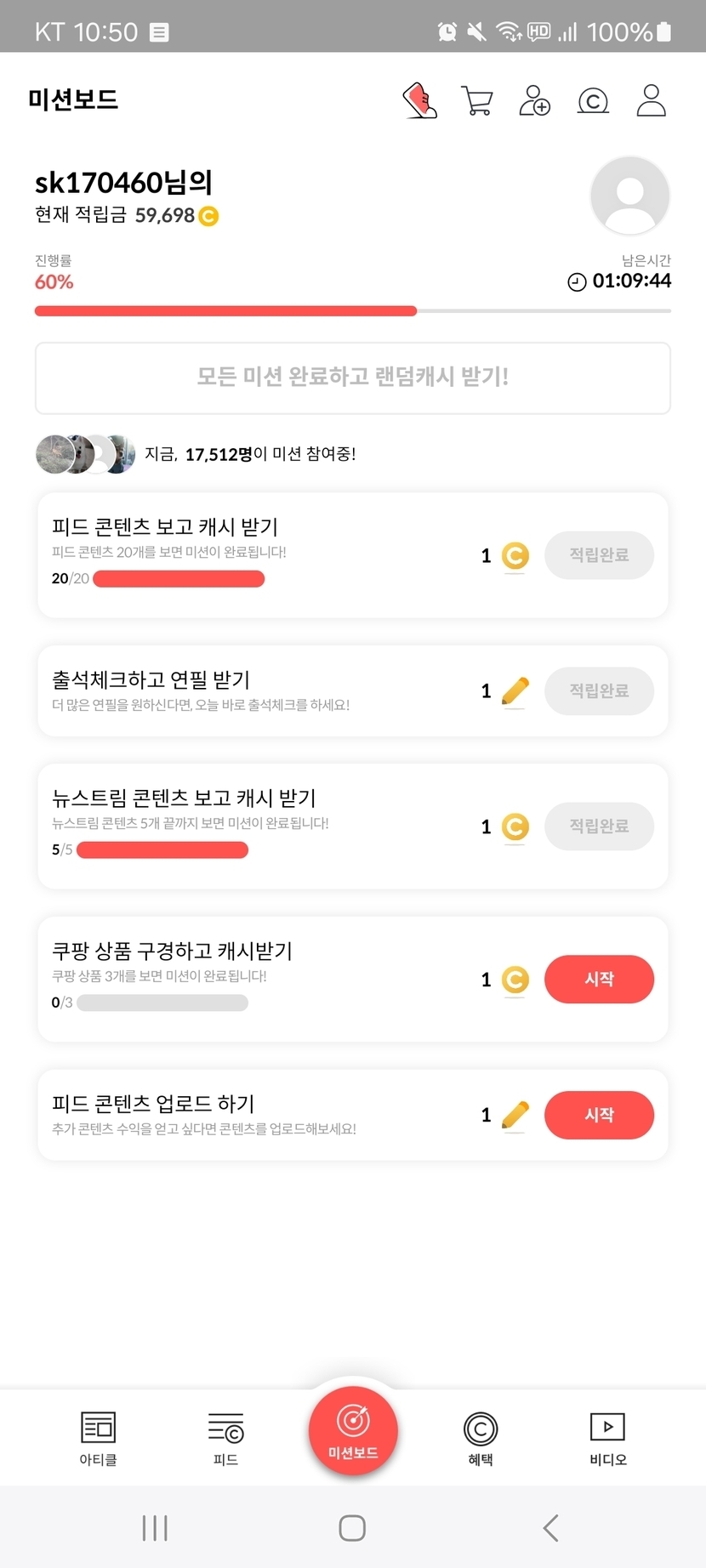The width and height of the screenshot is (706, 1568).
Task: Start the 쿠팡 상품 구경하기 mission
Action: pos(599,979)
